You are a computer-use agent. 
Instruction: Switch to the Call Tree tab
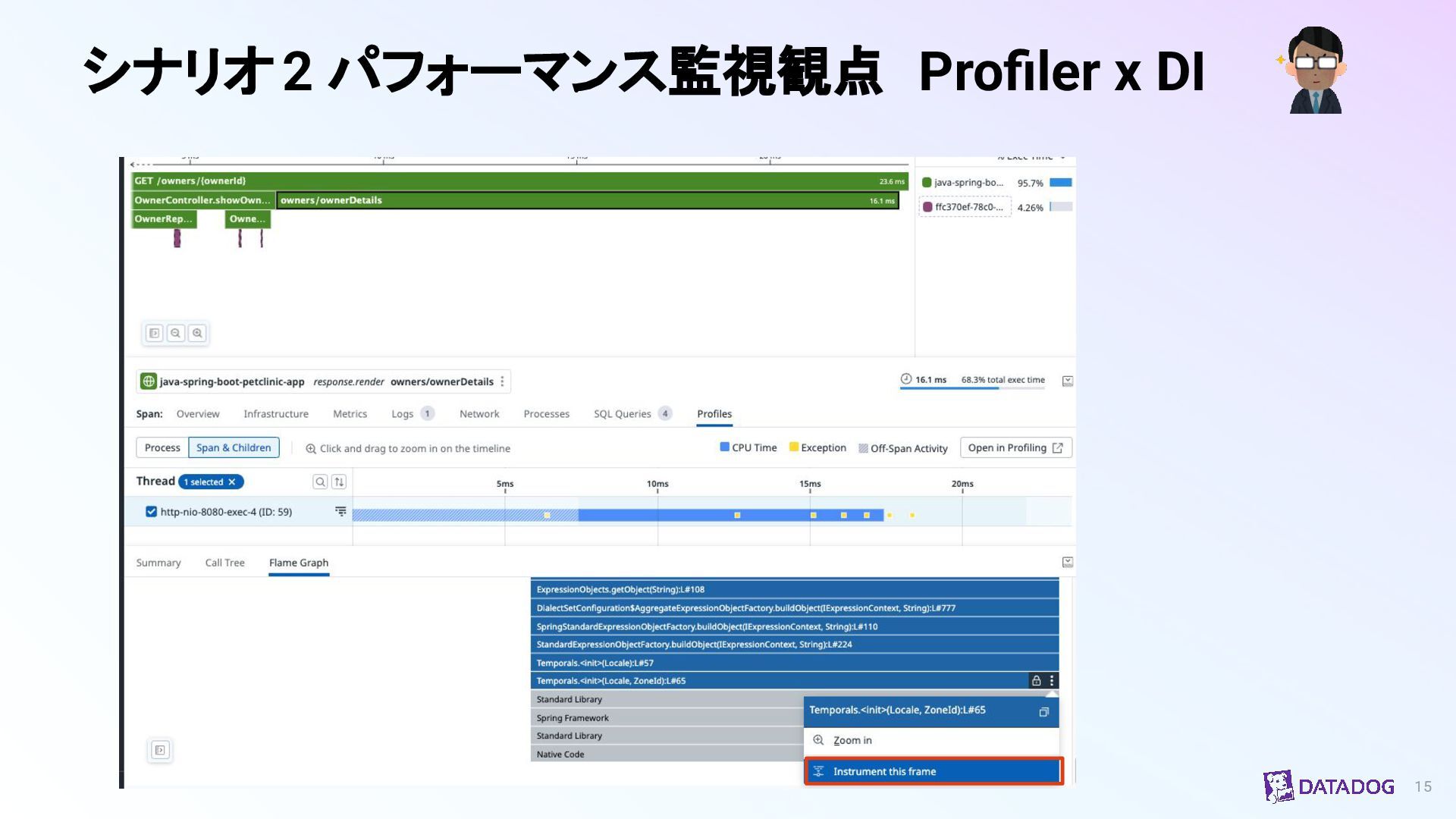[224, 563]
